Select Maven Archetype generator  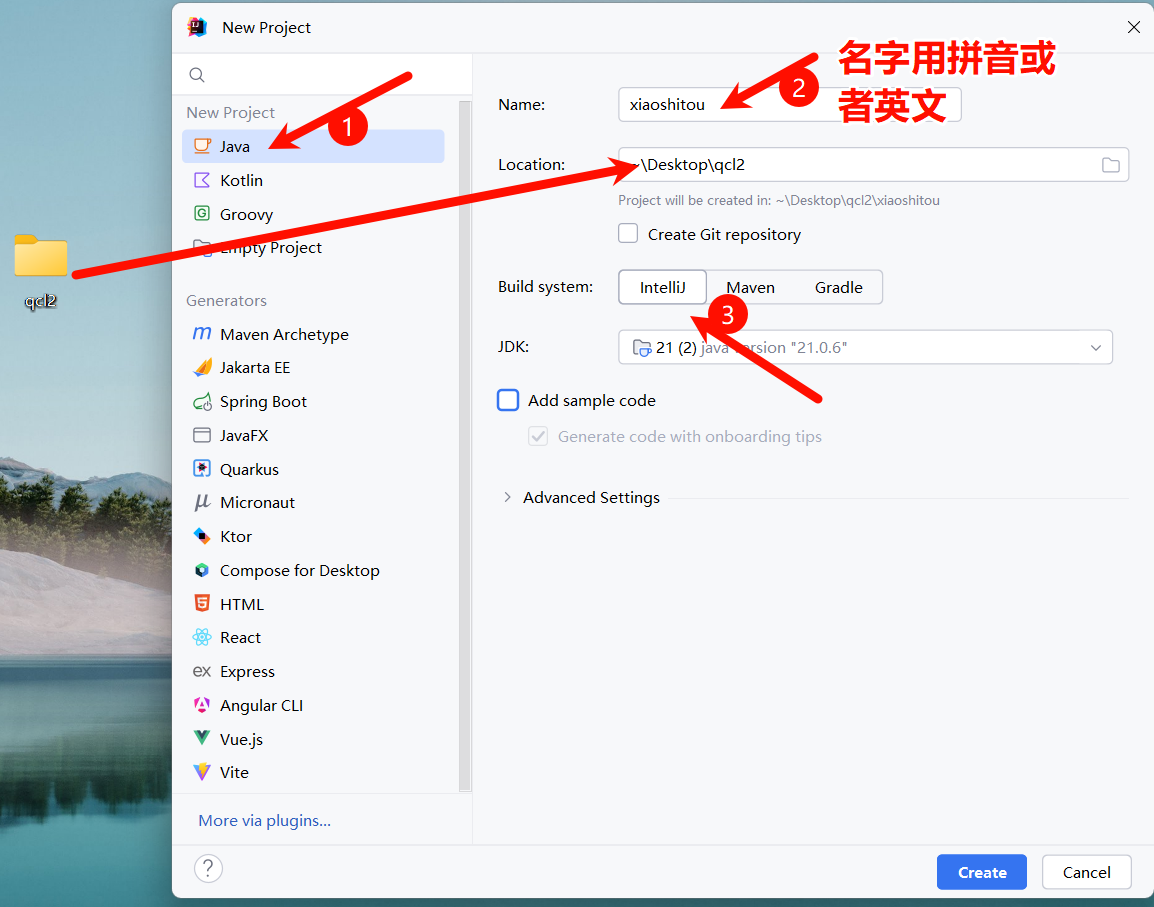tap(313, 334)
